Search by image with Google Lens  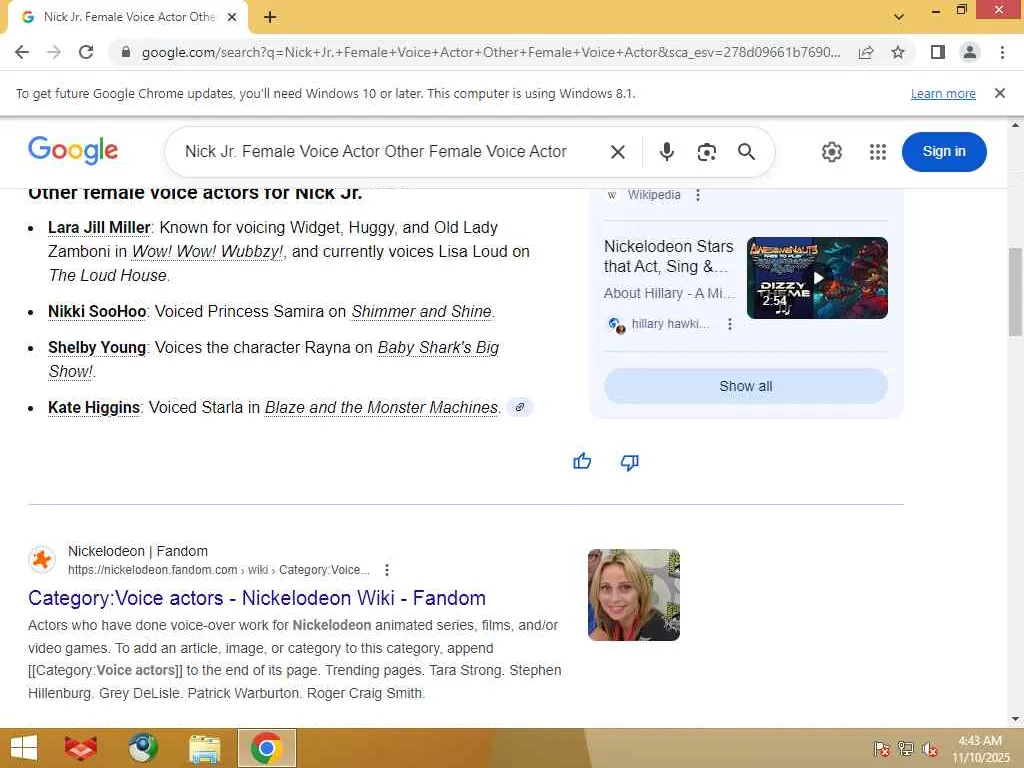pos(707,152)
